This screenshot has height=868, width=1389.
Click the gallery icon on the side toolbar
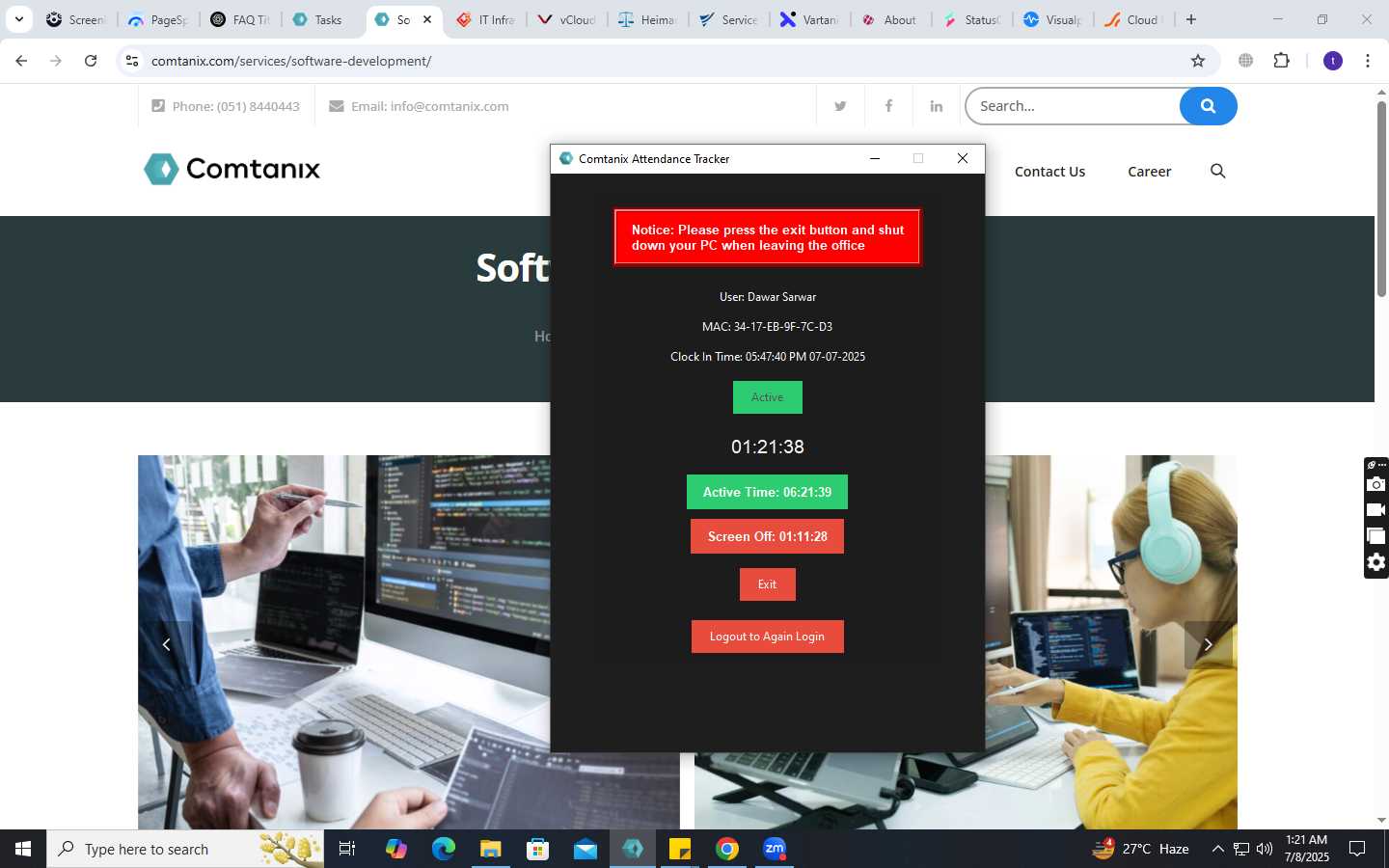[x=1376, y=536]
